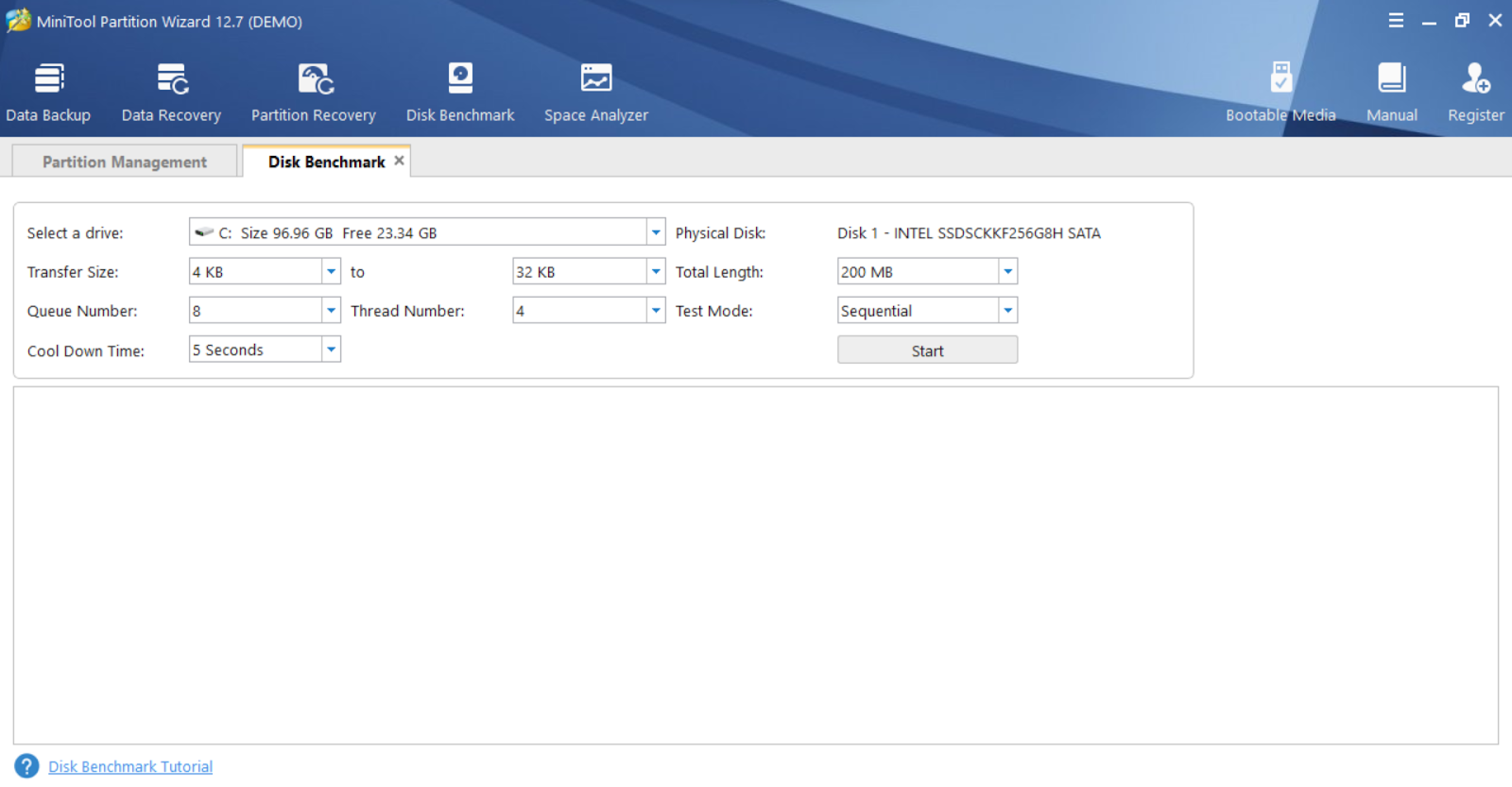Click the blue help question mark icon

coord(26,766)
